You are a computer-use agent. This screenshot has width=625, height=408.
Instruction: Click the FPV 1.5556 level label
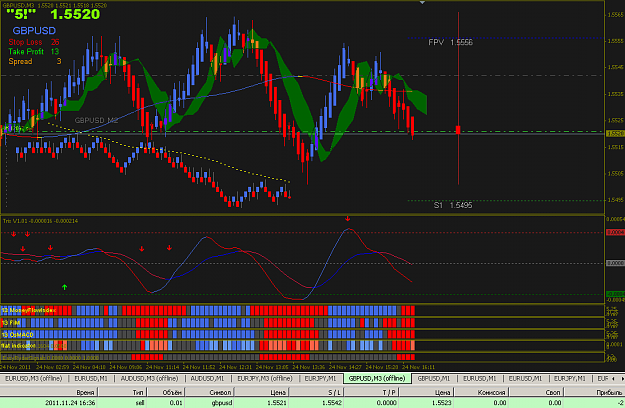[x=450, y=42]
